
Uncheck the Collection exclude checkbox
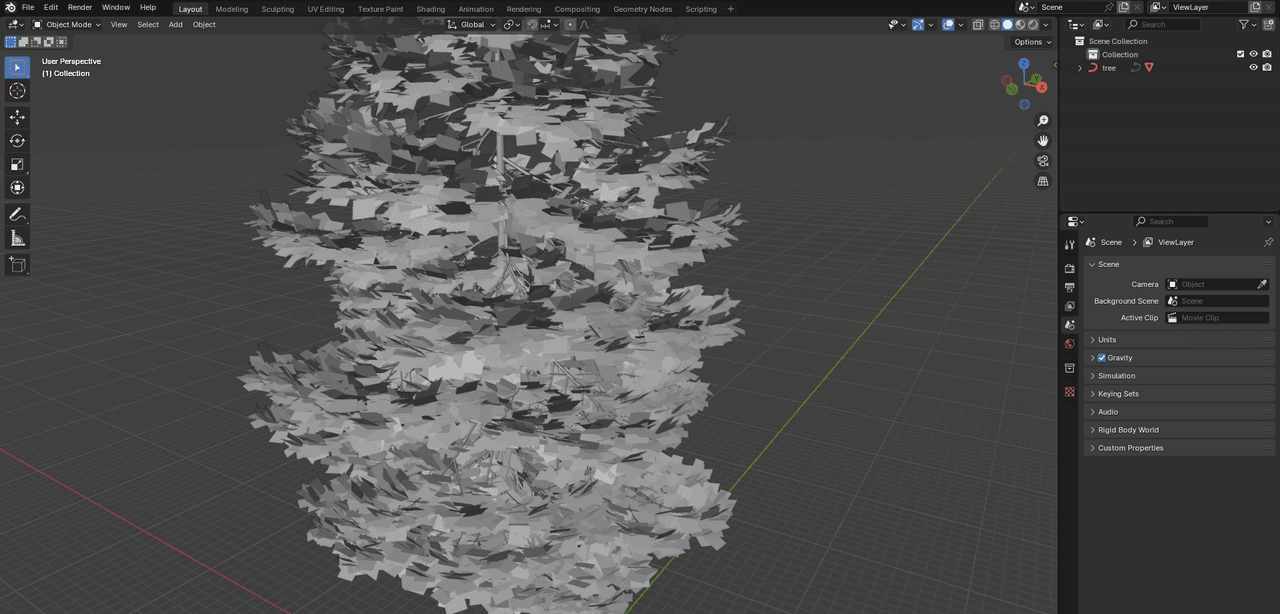pyautogui.click(x=1241, y=54)
